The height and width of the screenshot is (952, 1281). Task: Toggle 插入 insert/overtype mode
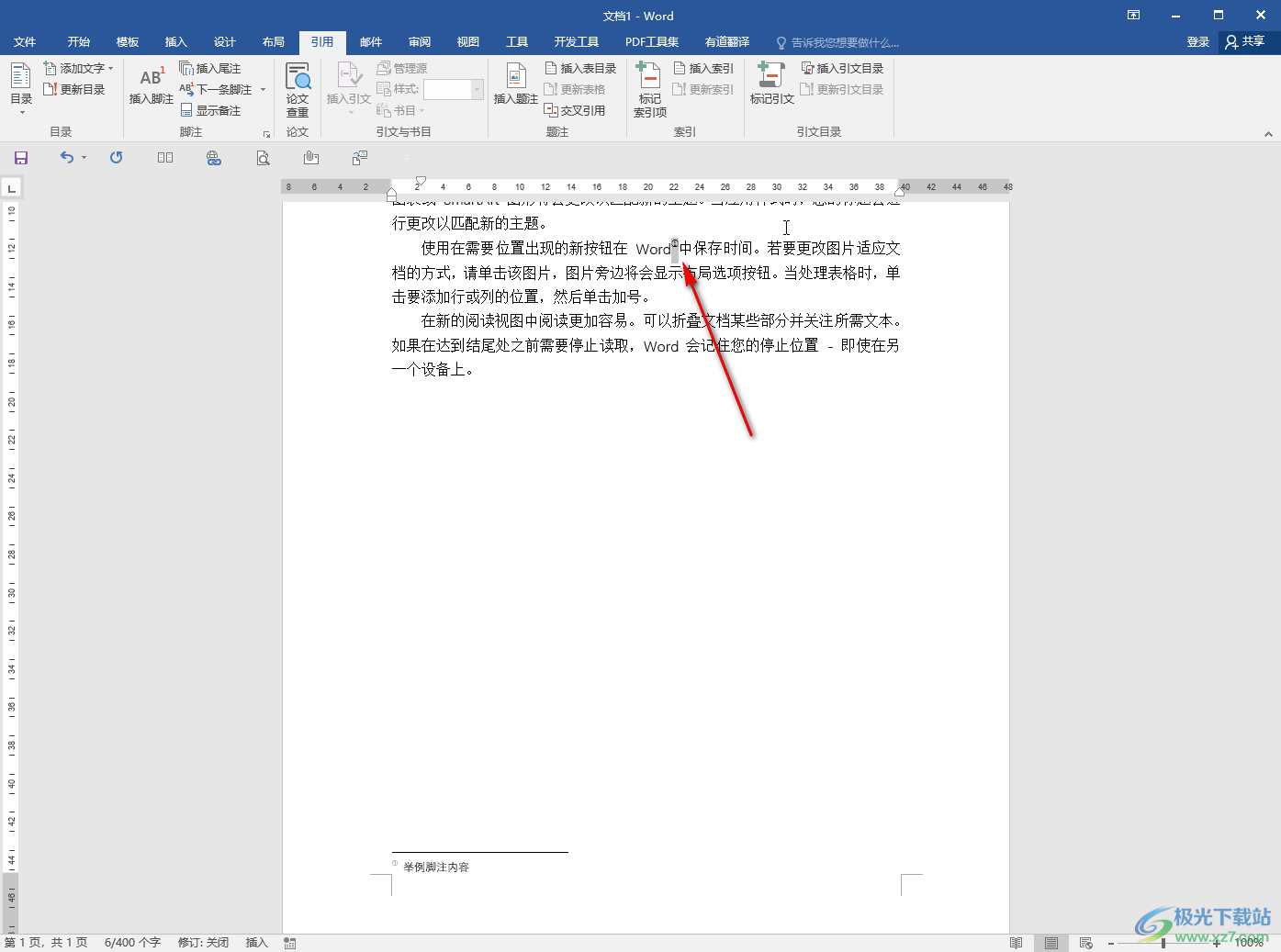pyautogui.click(x=256, y=943)
